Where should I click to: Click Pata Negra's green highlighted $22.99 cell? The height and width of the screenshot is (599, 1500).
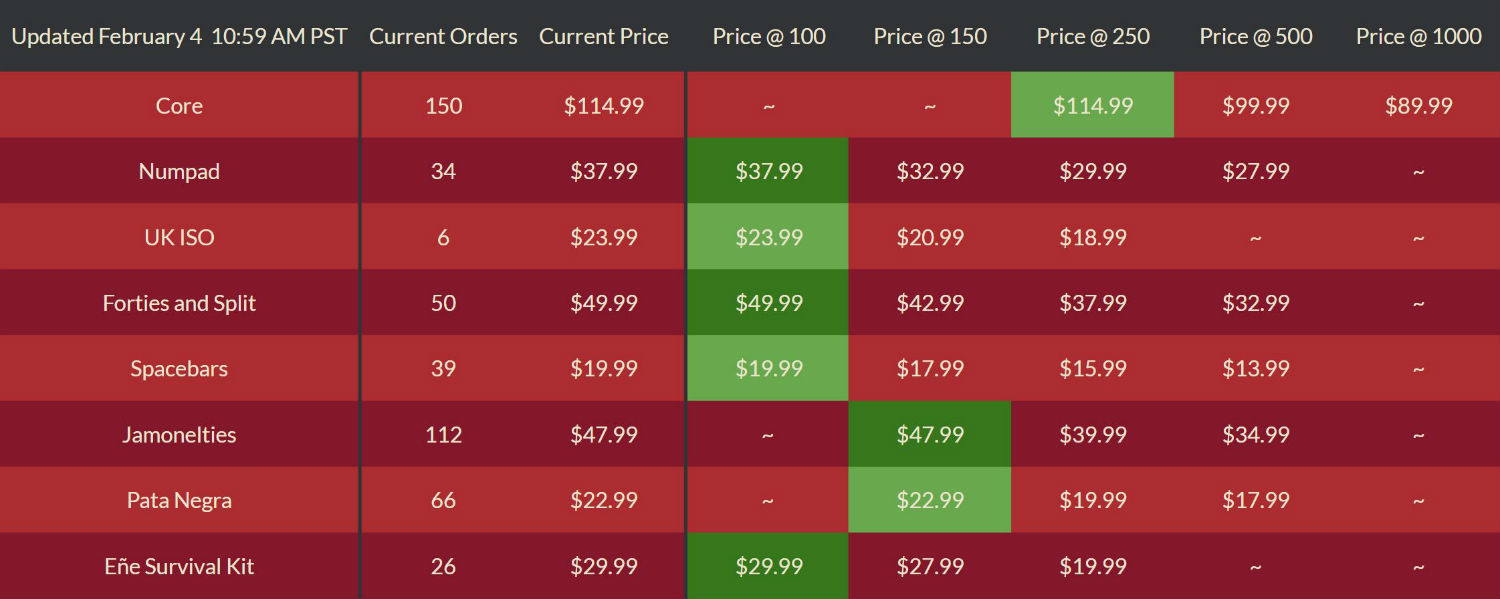930,501
